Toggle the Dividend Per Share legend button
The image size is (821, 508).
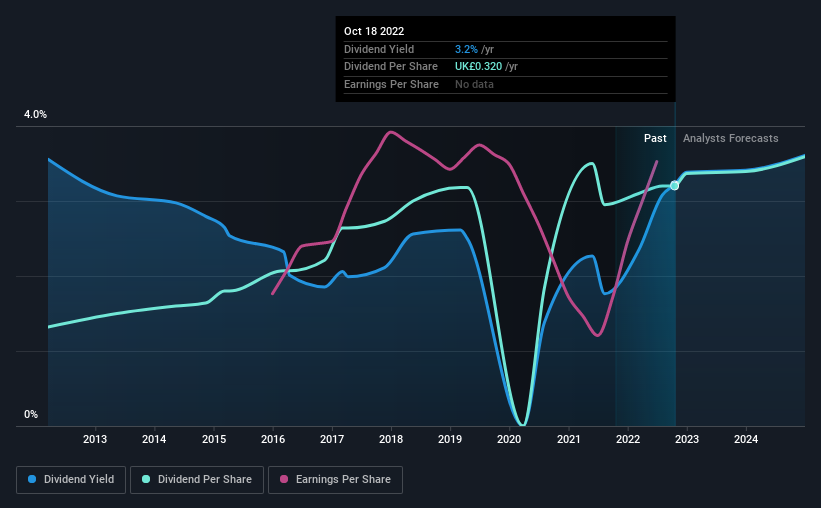197,480
